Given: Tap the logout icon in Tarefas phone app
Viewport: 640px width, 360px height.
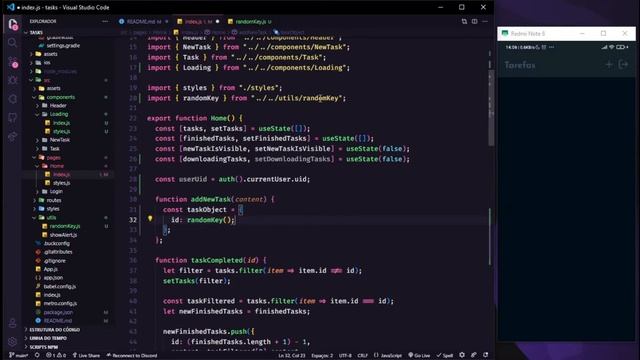Looking at the screenshot, I should coord(623,64).
